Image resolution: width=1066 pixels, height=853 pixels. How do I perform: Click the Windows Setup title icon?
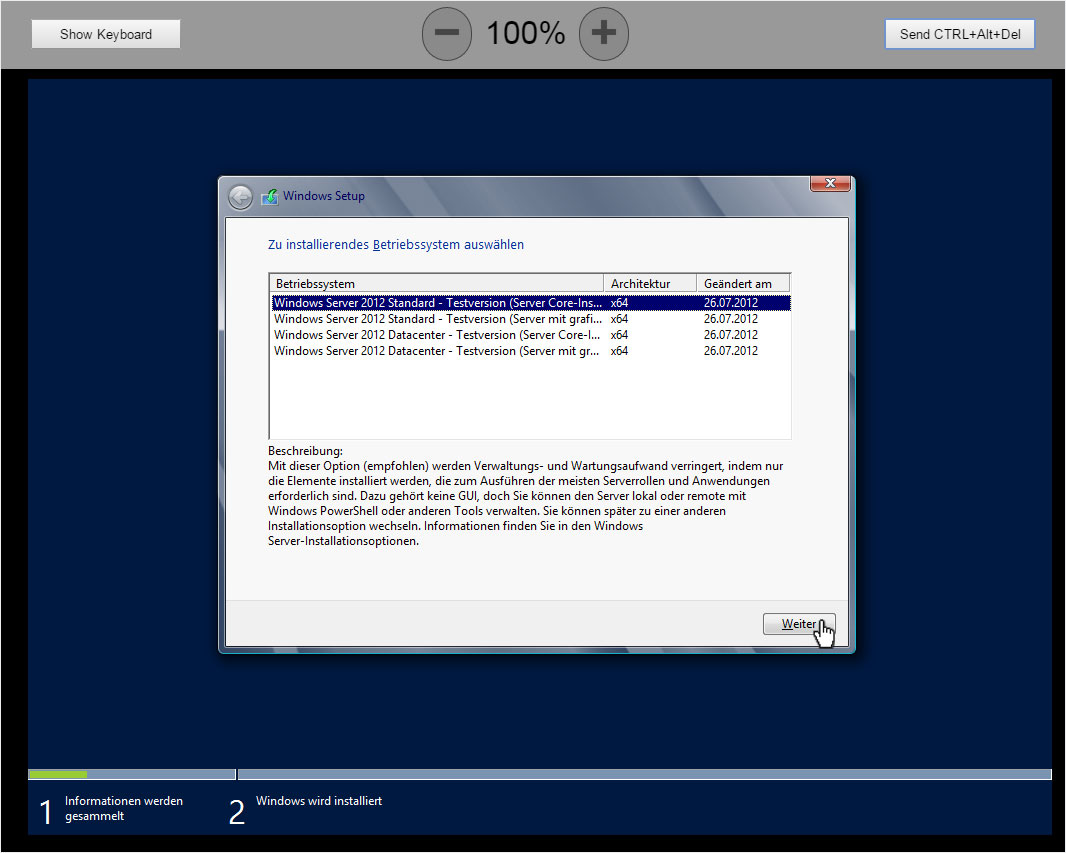269,196
